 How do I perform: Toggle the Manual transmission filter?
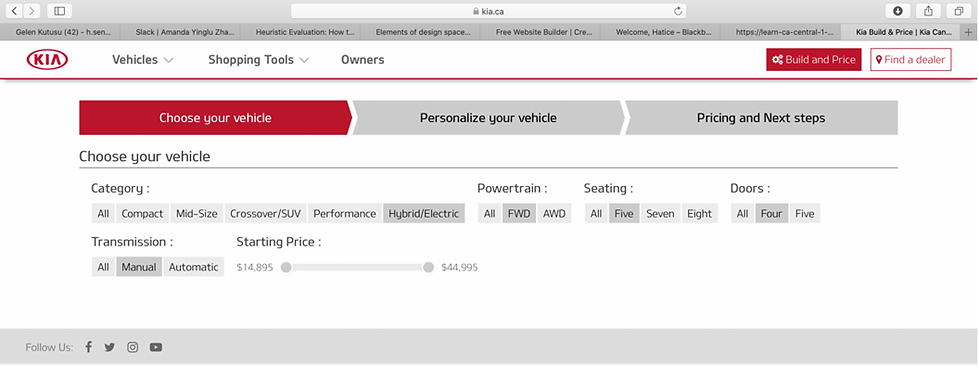click(139, 267)
